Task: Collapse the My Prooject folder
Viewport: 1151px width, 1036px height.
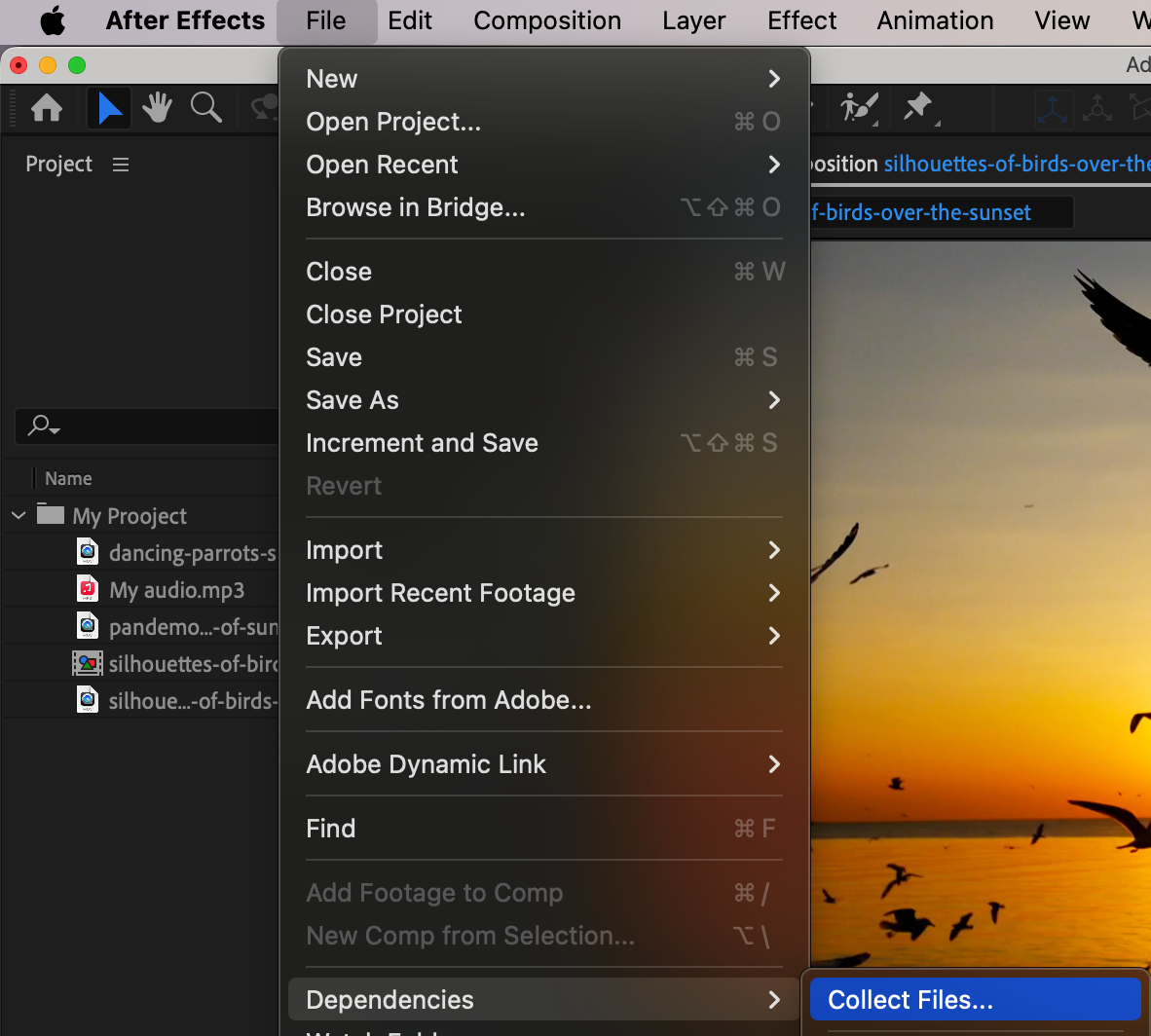Action: click(19, 515)
